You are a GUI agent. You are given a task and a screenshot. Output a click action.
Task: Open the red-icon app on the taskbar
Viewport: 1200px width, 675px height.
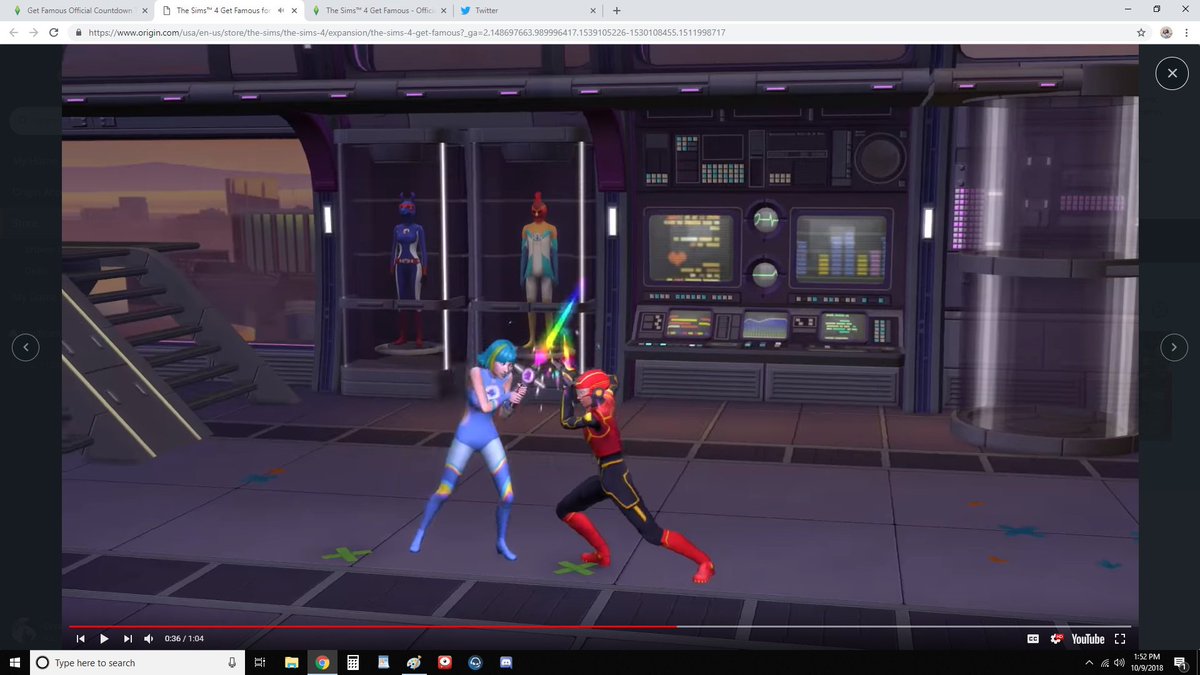445,662
